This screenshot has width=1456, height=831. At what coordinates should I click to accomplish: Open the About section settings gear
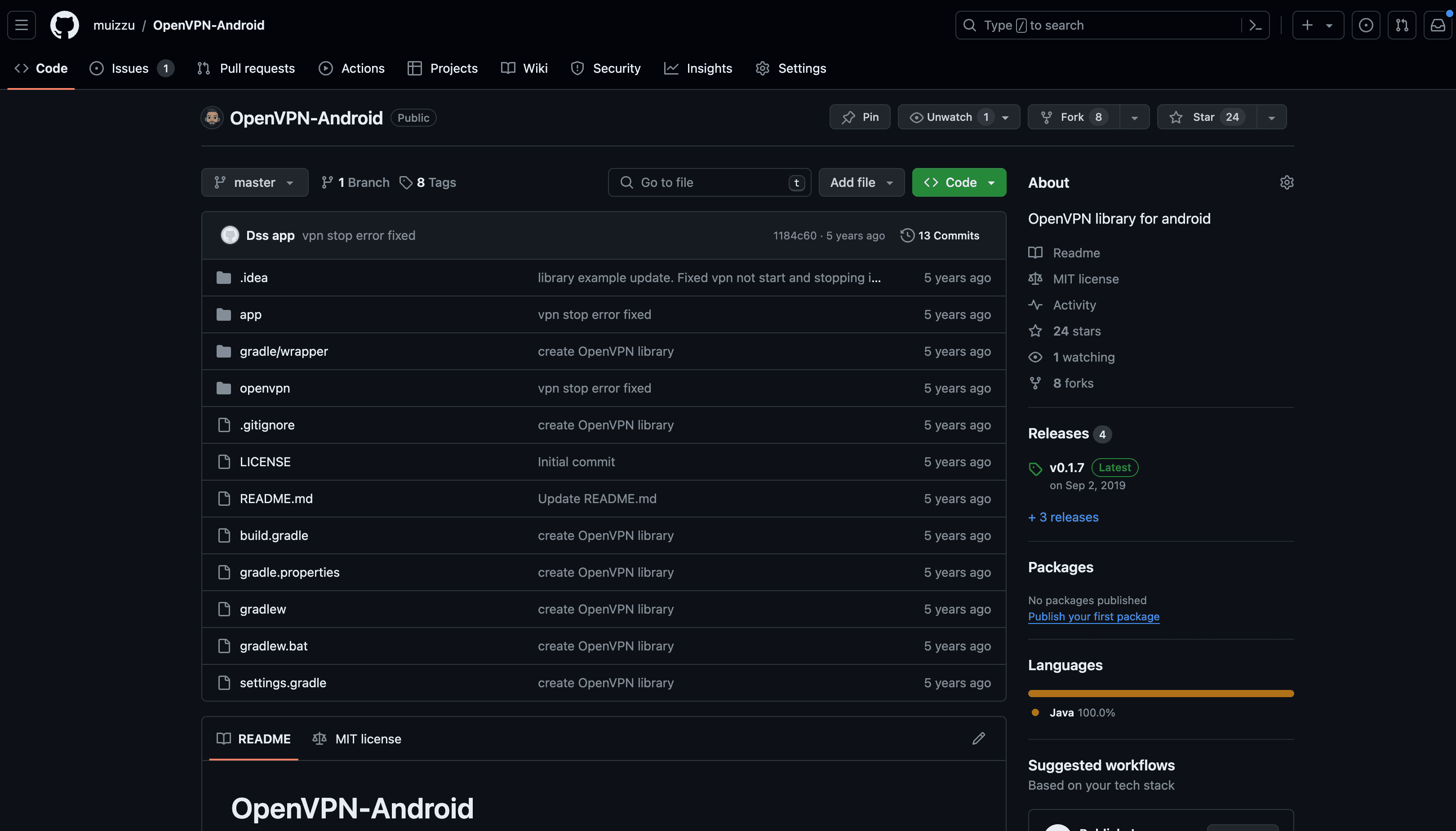point(1287,182)
